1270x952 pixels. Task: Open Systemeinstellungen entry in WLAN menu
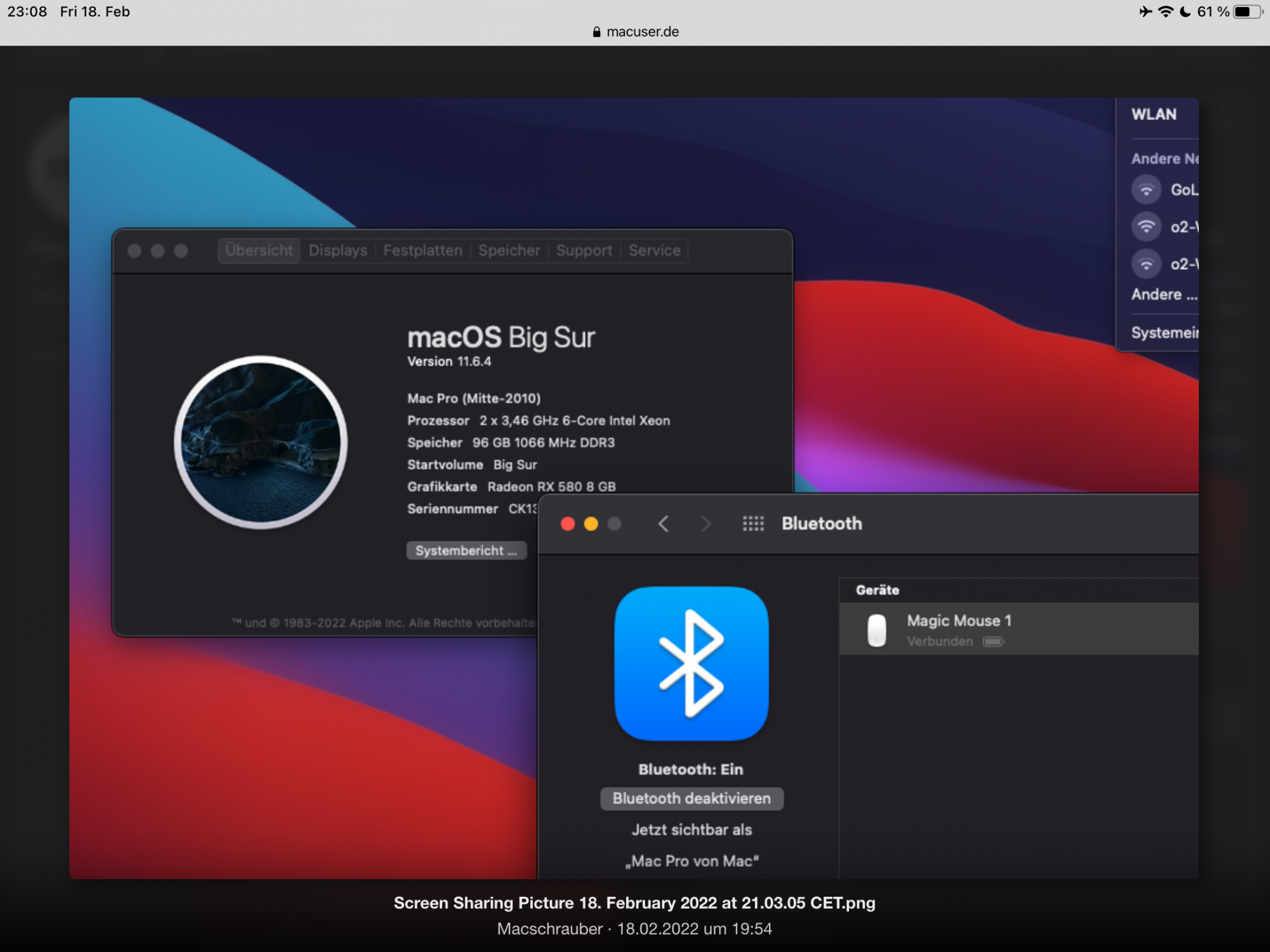pyautogui.click(x=1165, y=333)
